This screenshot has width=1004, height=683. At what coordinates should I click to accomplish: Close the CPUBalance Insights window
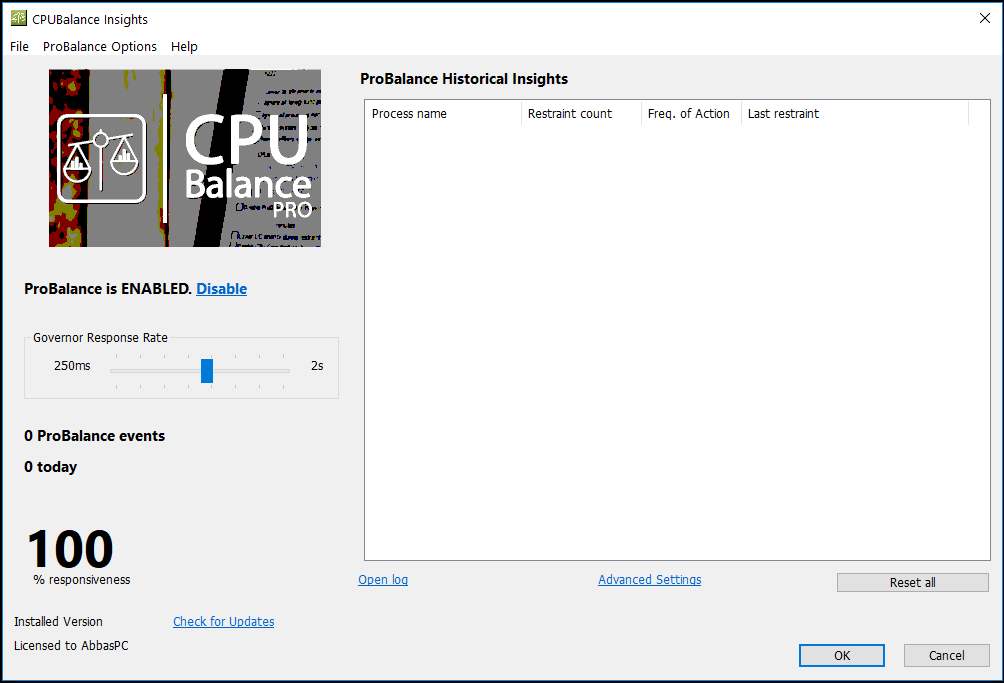(985, 19)
